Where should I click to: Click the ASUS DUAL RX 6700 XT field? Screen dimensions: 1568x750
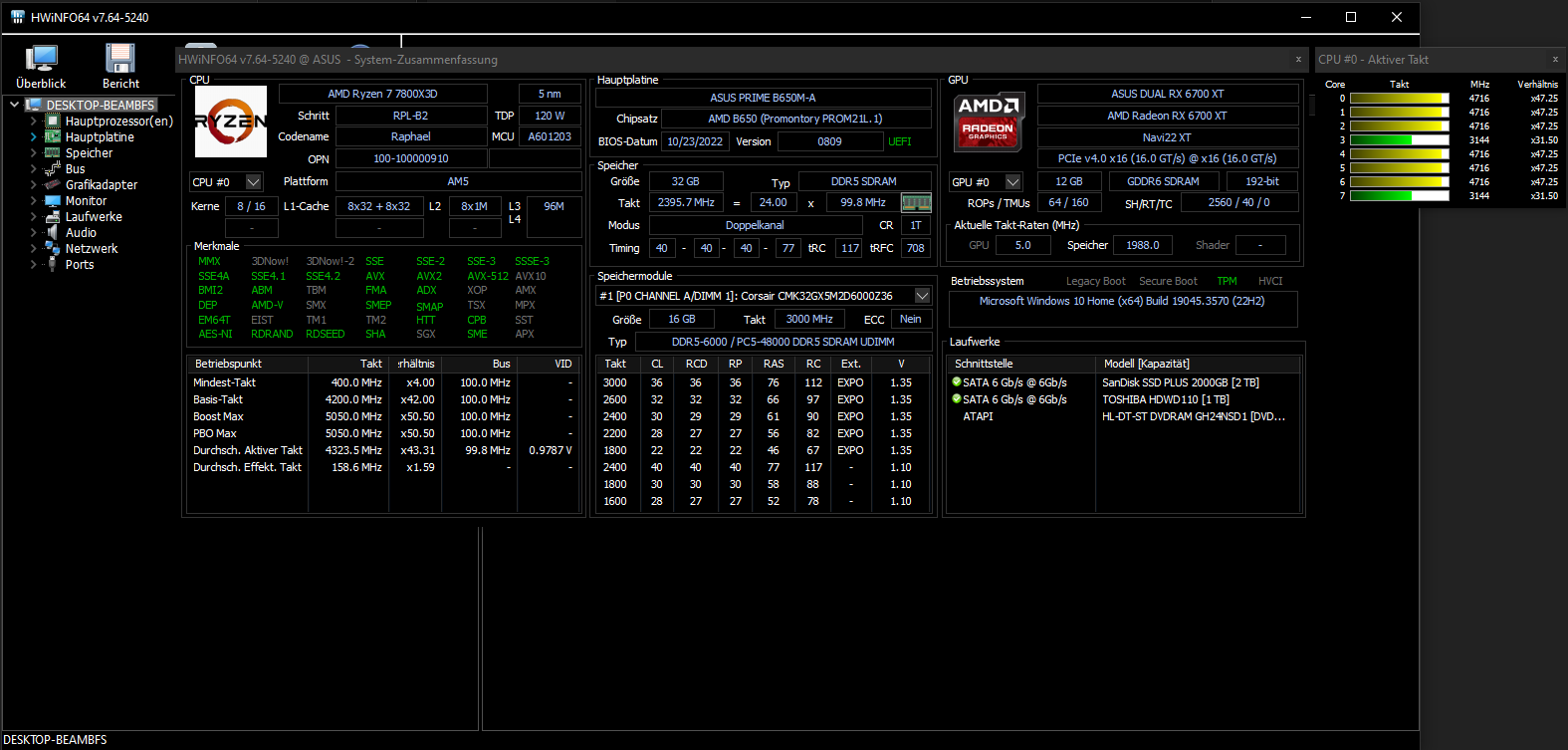pos(1168,94)
